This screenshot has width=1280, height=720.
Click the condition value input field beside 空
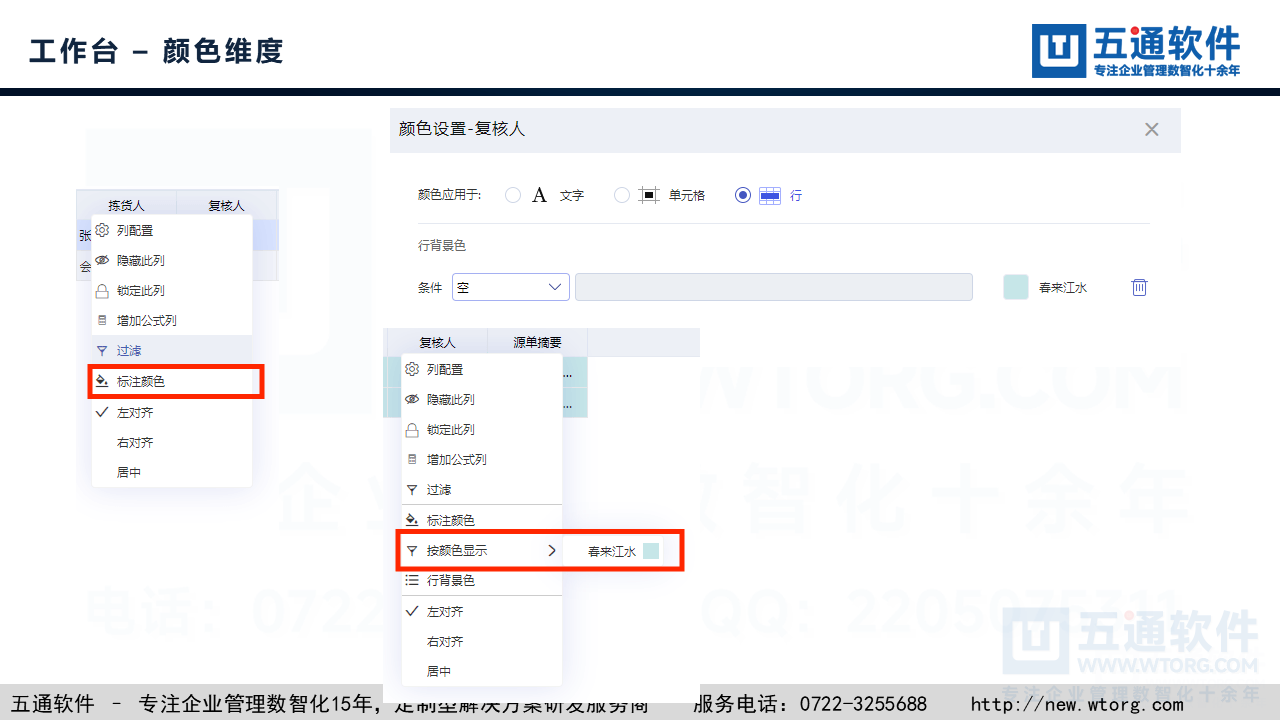773,287
